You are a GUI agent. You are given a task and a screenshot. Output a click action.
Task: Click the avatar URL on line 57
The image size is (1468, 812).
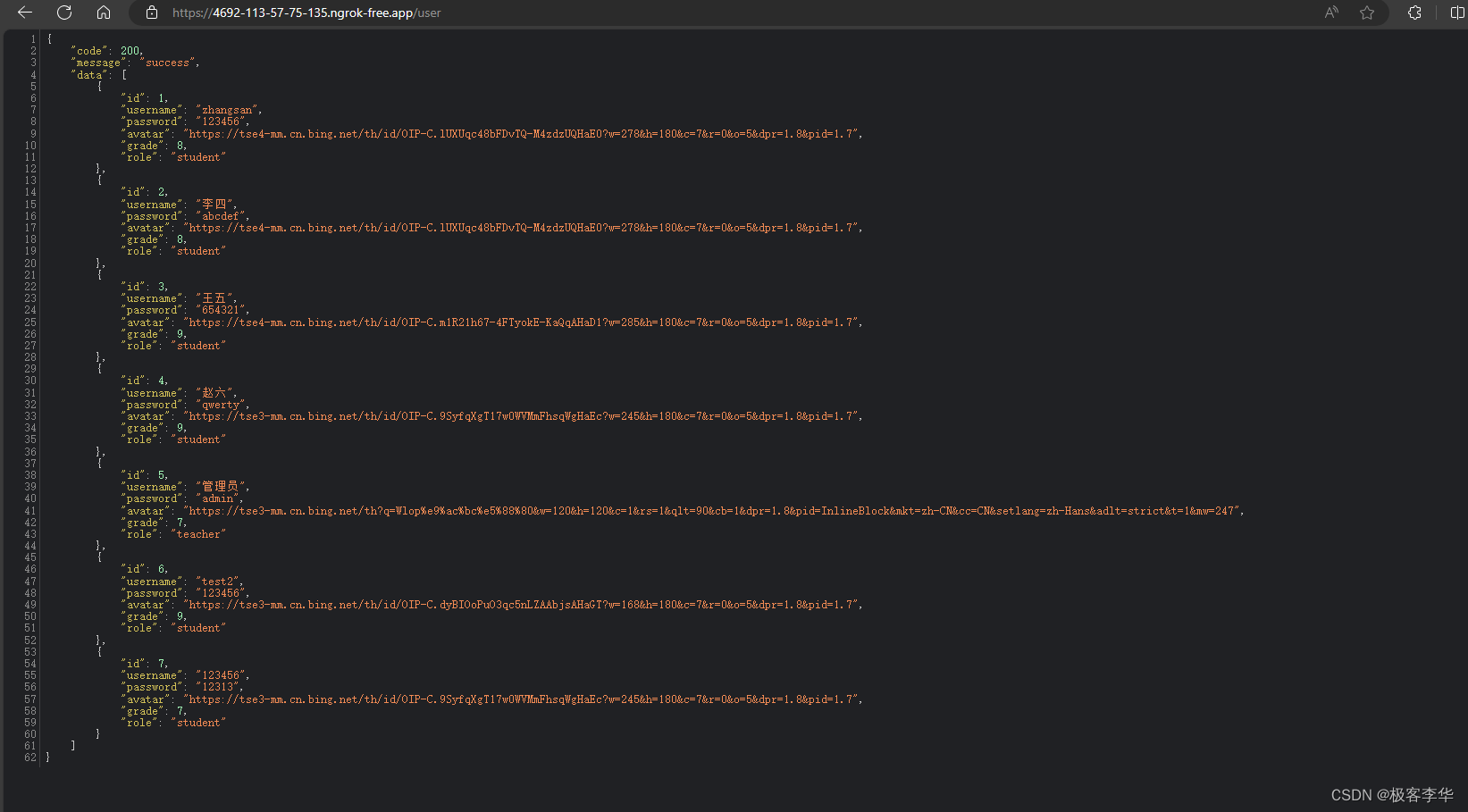(x=521, y=699)
